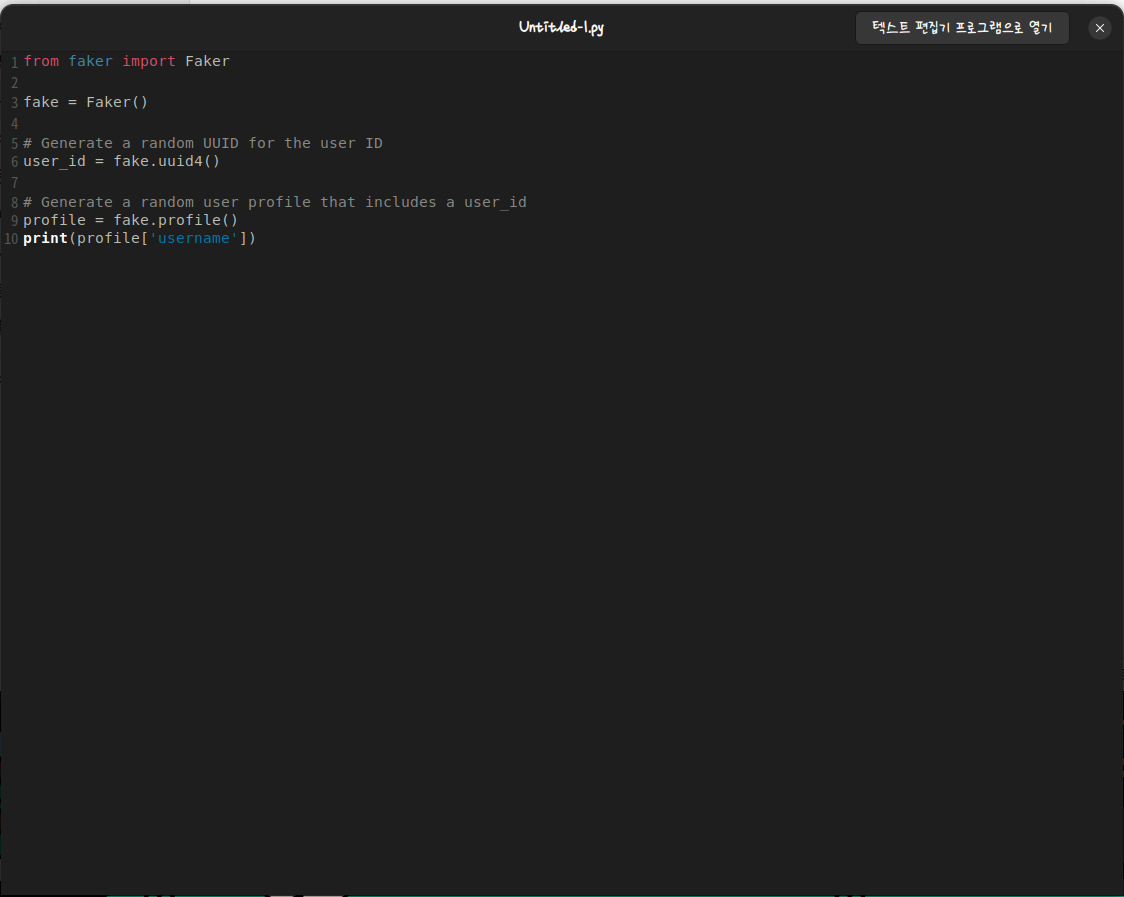Click the line 'fake = Faker()'
The image size is (1124, 897).
85,103
